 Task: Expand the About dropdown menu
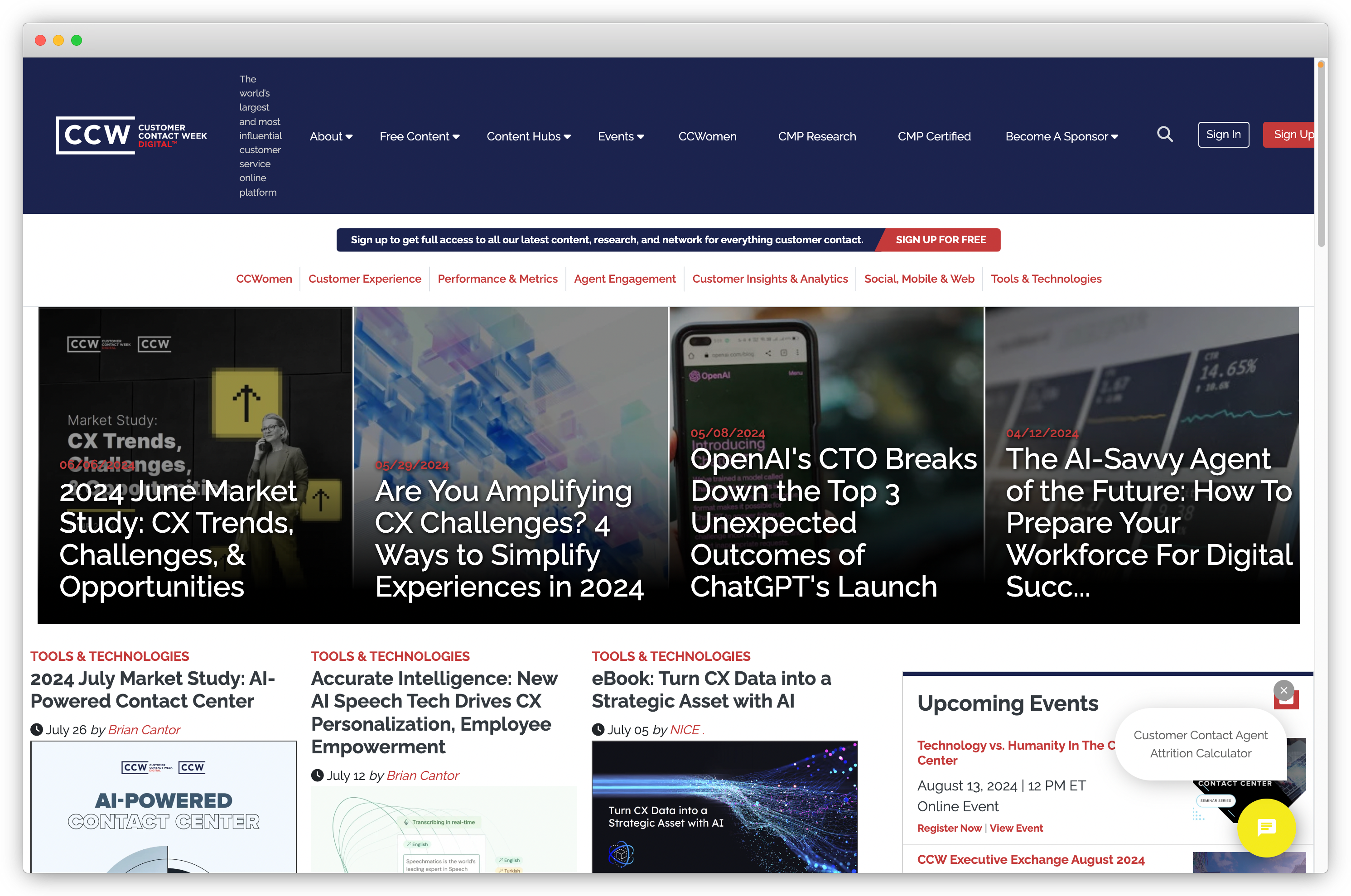pyautogui.click(x=331, y=136)
